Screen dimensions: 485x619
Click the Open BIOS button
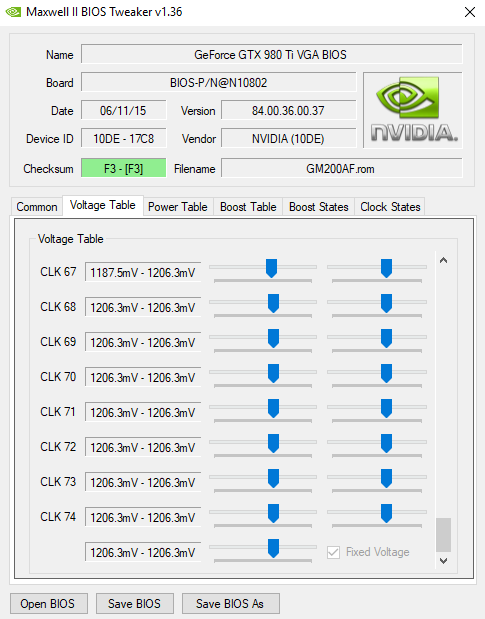(49, 604)
